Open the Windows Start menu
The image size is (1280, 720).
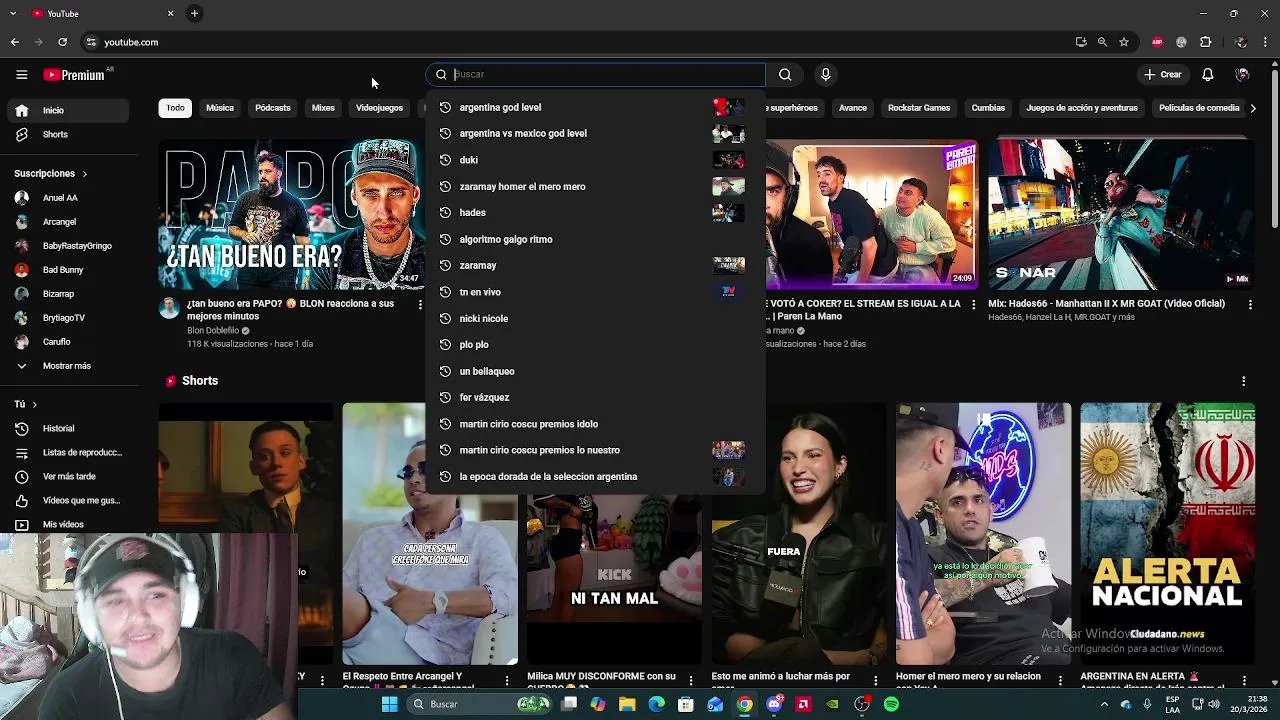point(389,704)
